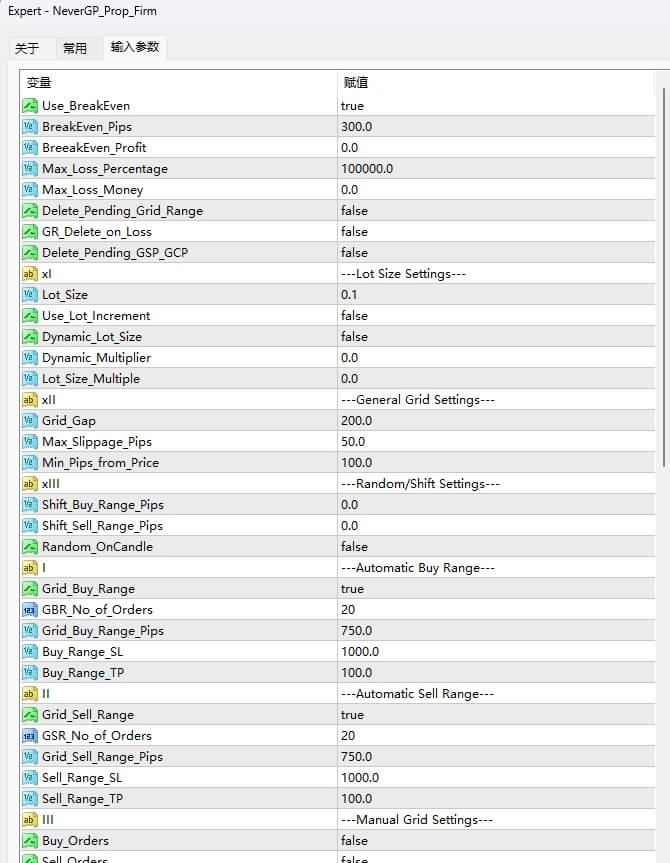Click the ---General Grid Settings--- value
The height and width of the screenshot is (863, 670).
(418, 400)
